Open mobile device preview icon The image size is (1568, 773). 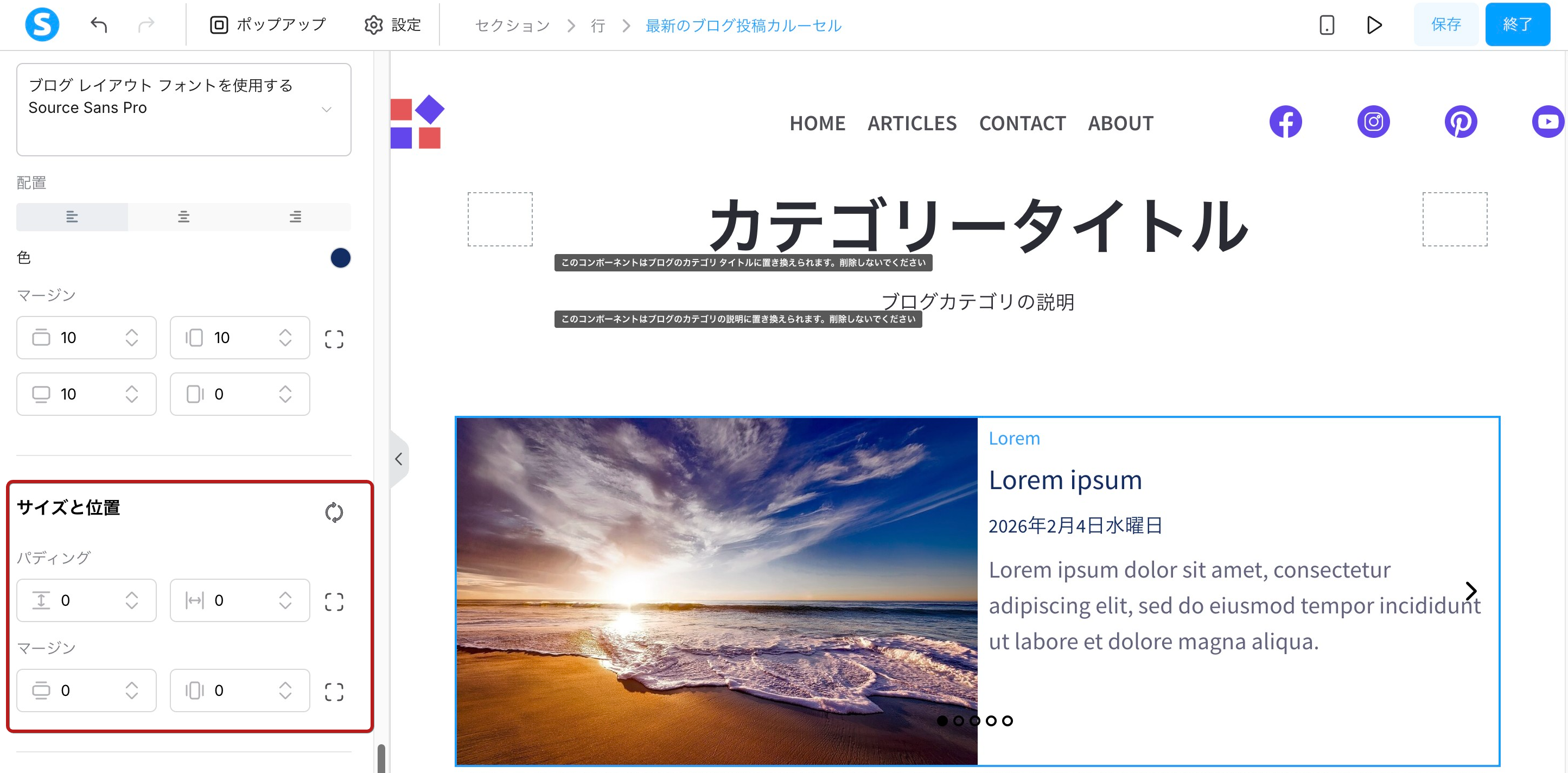click(x=1327, y=25)
